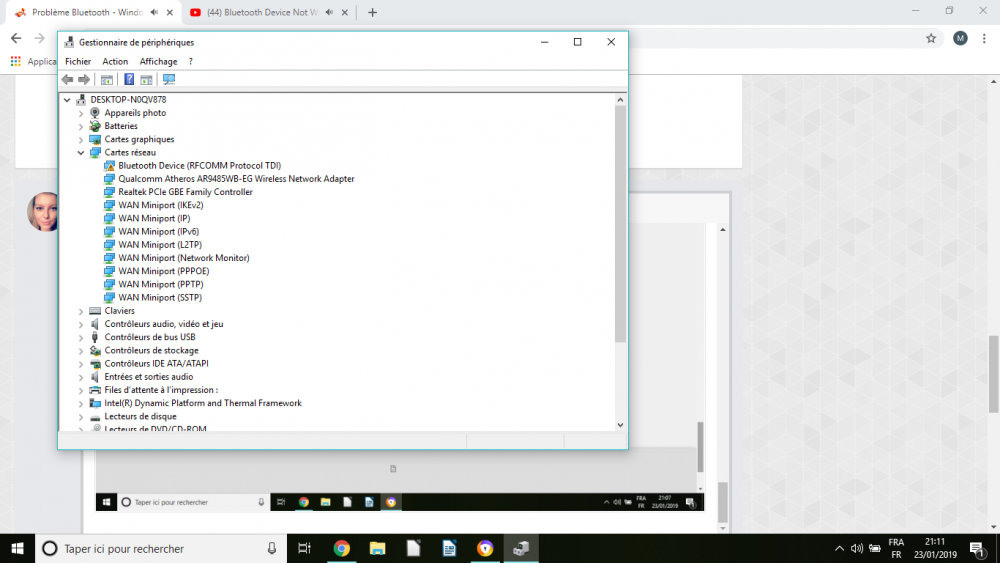Expand Contrôleurs de bus USB node

coord(81,338)
